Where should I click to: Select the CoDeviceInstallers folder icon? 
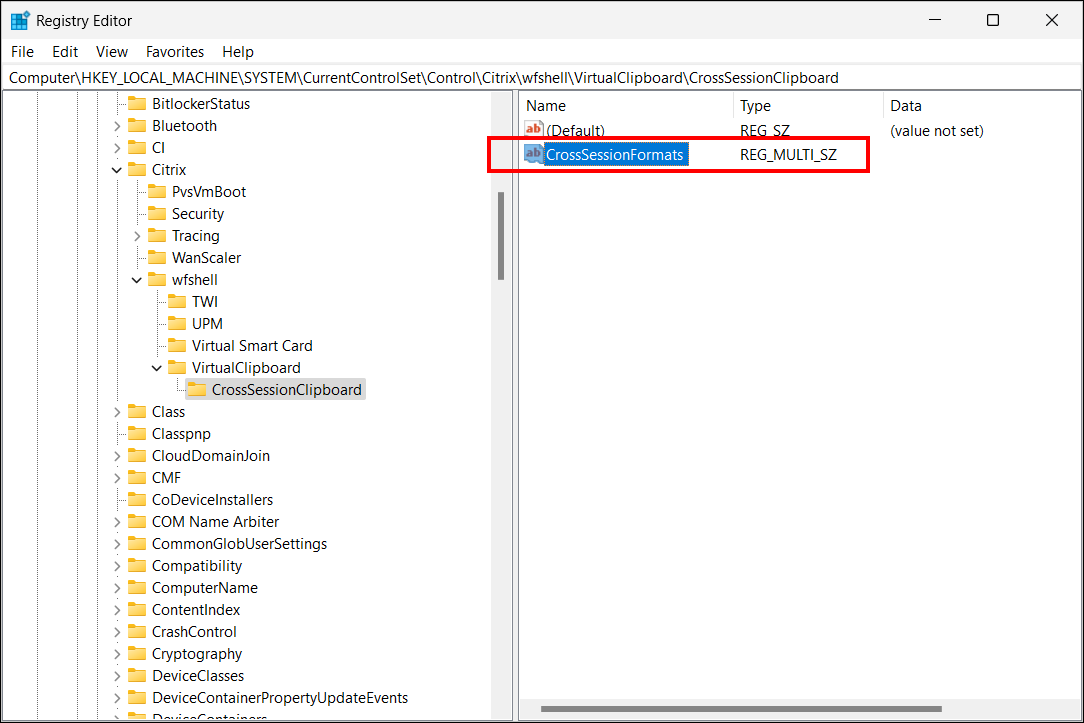click(x=137, y=500)
